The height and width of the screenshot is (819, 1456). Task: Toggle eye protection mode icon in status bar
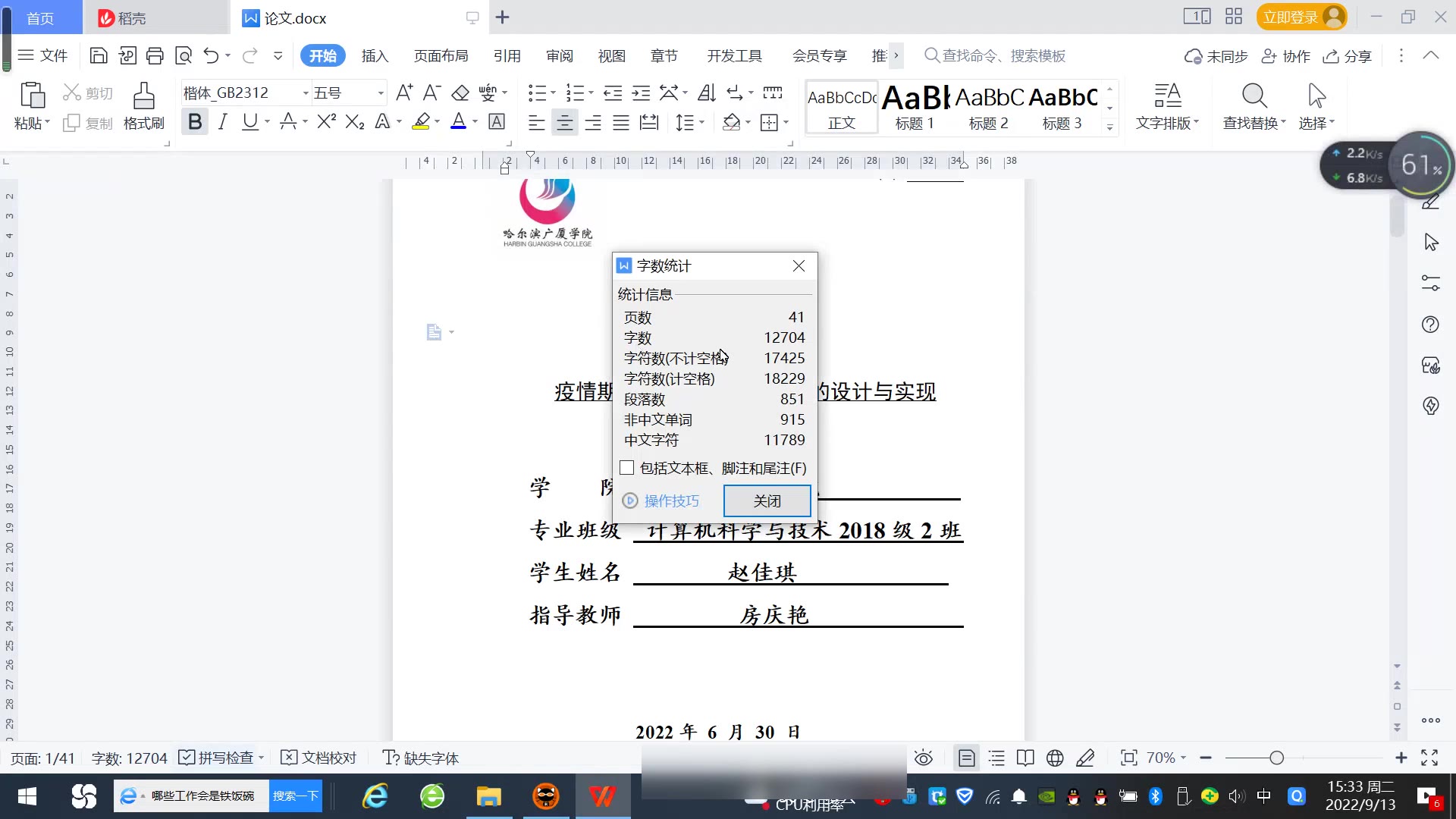pyautogui.click(x=923, y=758)
